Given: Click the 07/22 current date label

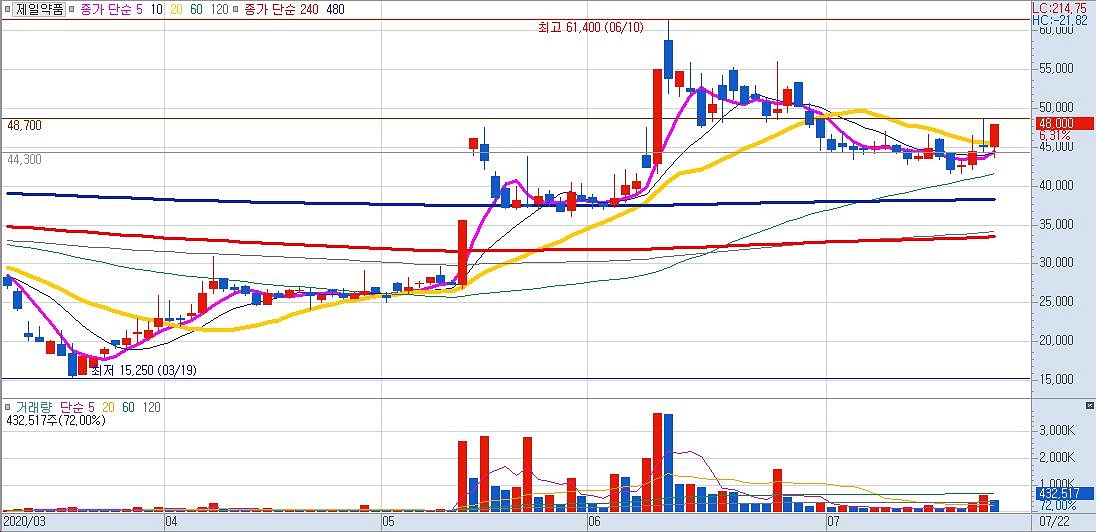Looking at the screenshot, I should [x=1055, y=522].
